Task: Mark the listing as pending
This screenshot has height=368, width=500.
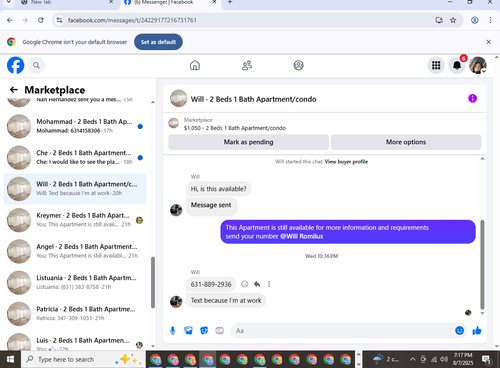Action: point(248,142)
